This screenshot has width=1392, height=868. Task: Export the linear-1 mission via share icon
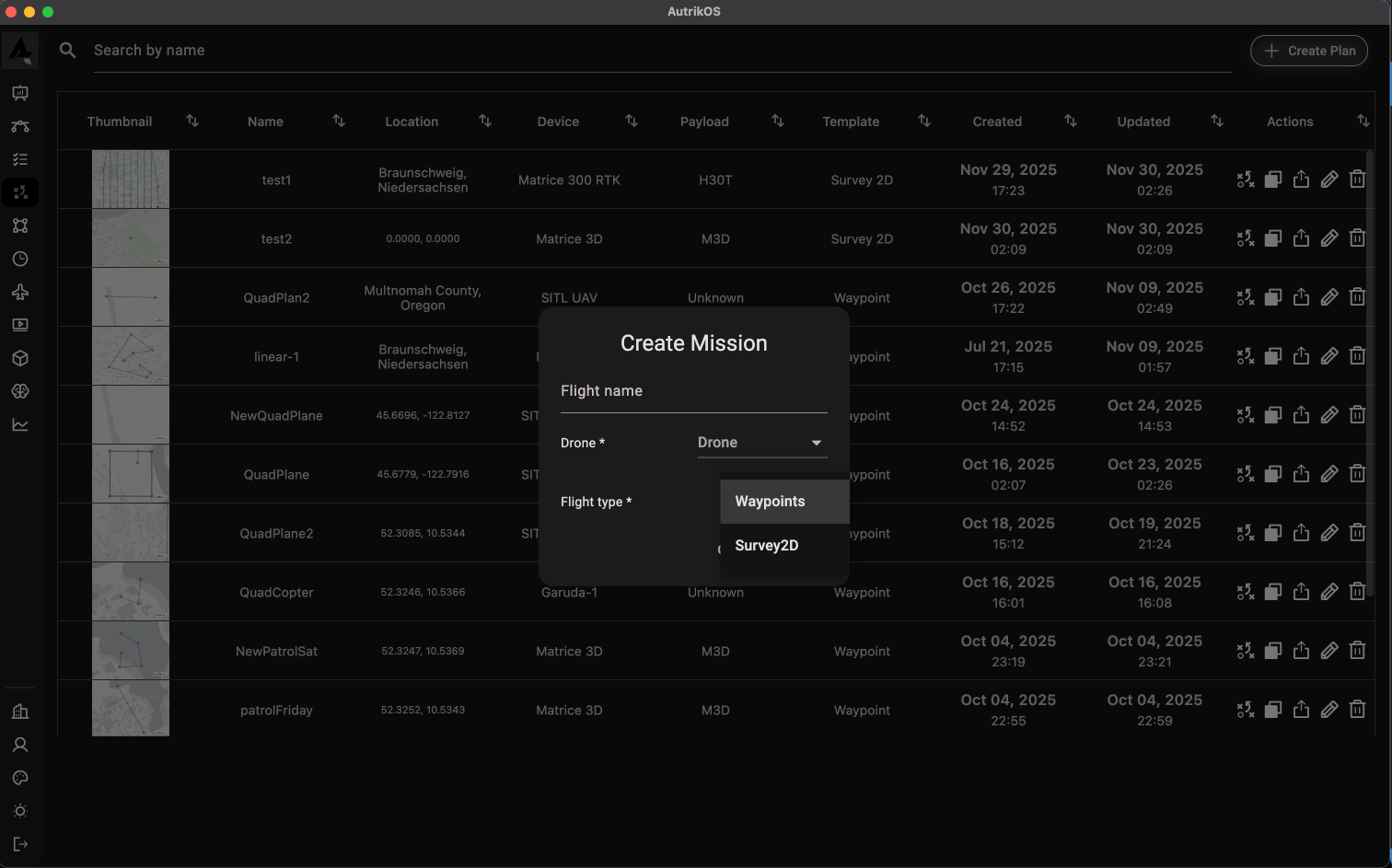pos(1301,355)
